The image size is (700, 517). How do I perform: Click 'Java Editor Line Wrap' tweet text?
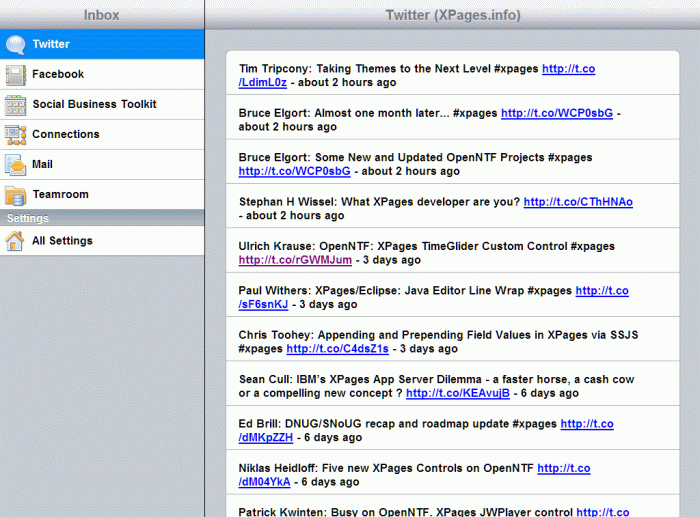tap(464, 291)
